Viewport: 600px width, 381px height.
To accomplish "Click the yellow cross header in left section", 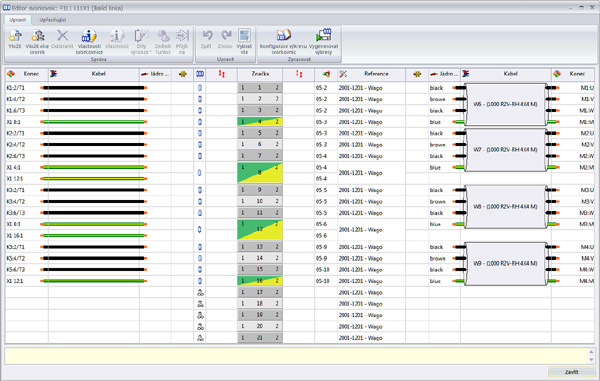I will [183, 74].
